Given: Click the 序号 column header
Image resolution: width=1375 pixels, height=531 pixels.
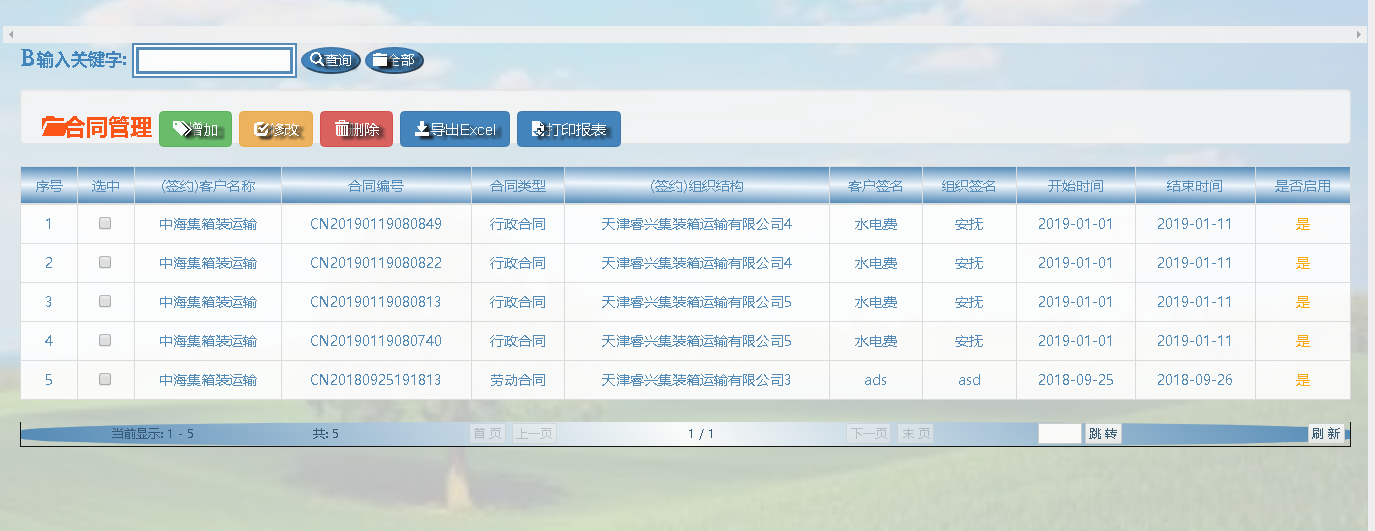Looking at the screenshot, I should tap(49, 186).
